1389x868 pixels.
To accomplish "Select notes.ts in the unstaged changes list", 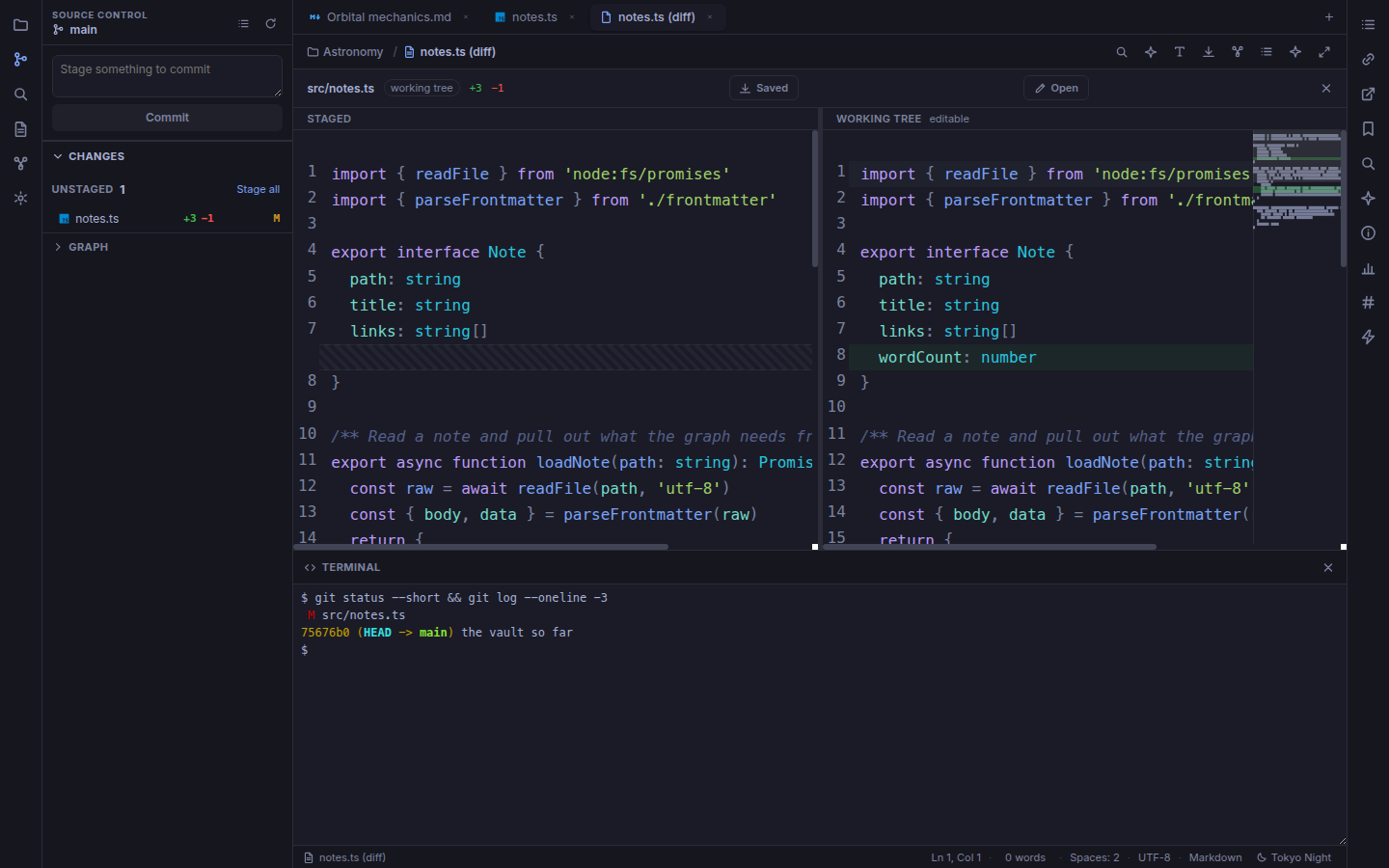I will tap(167, 219).
